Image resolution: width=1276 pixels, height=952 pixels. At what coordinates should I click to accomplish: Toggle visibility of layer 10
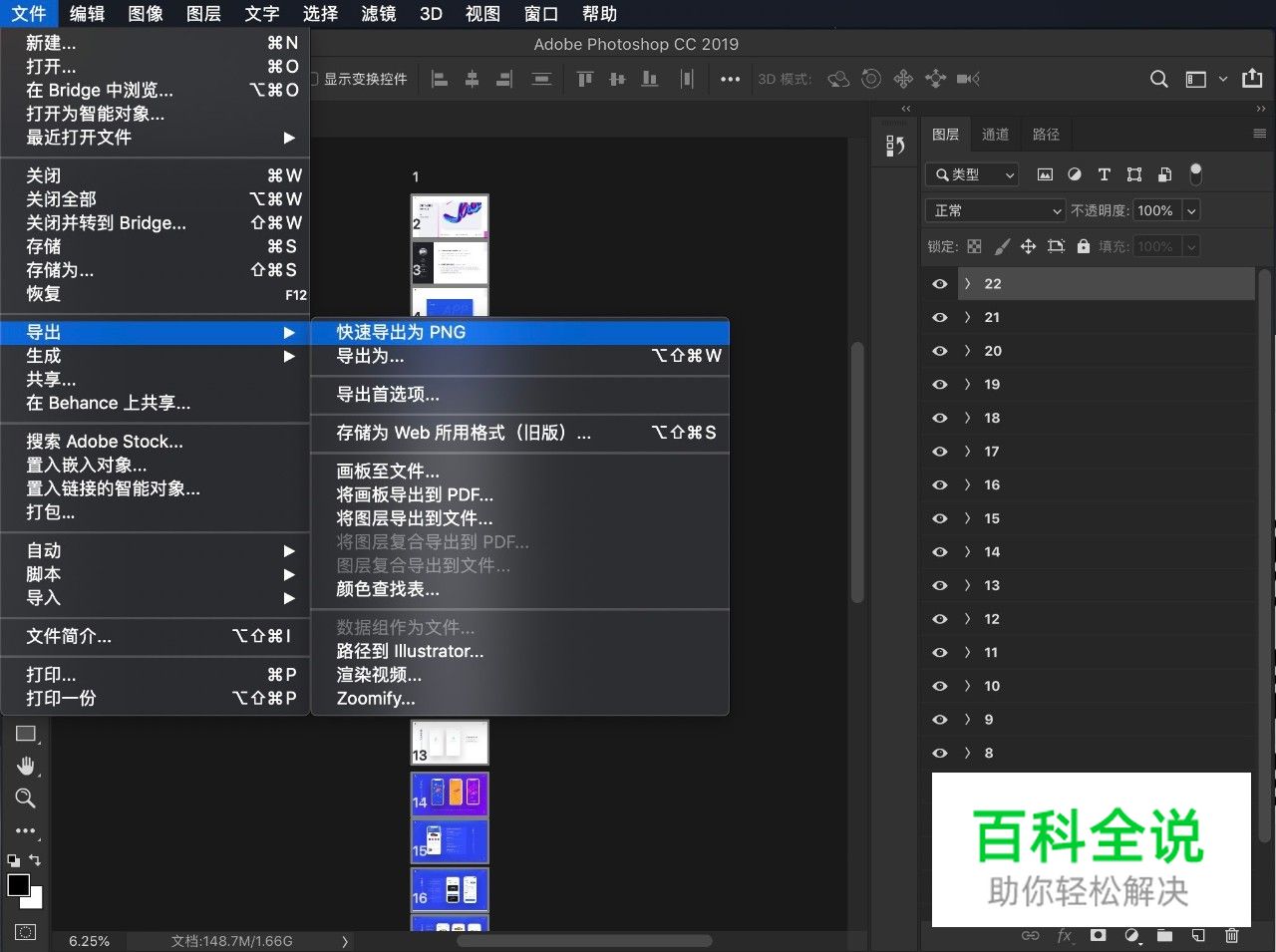938,686
